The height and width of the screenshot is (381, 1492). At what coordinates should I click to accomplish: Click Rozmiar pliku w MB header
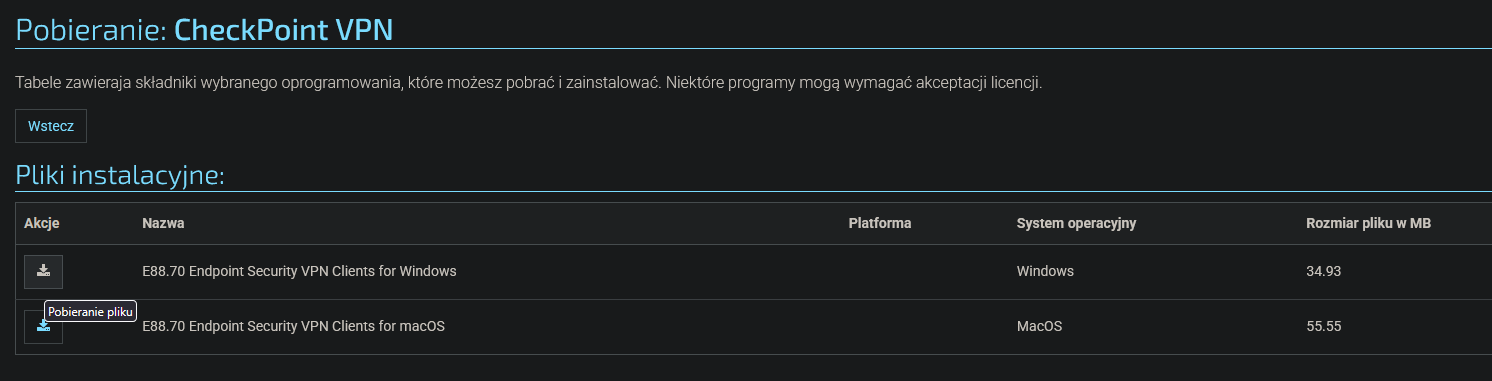1368,223
